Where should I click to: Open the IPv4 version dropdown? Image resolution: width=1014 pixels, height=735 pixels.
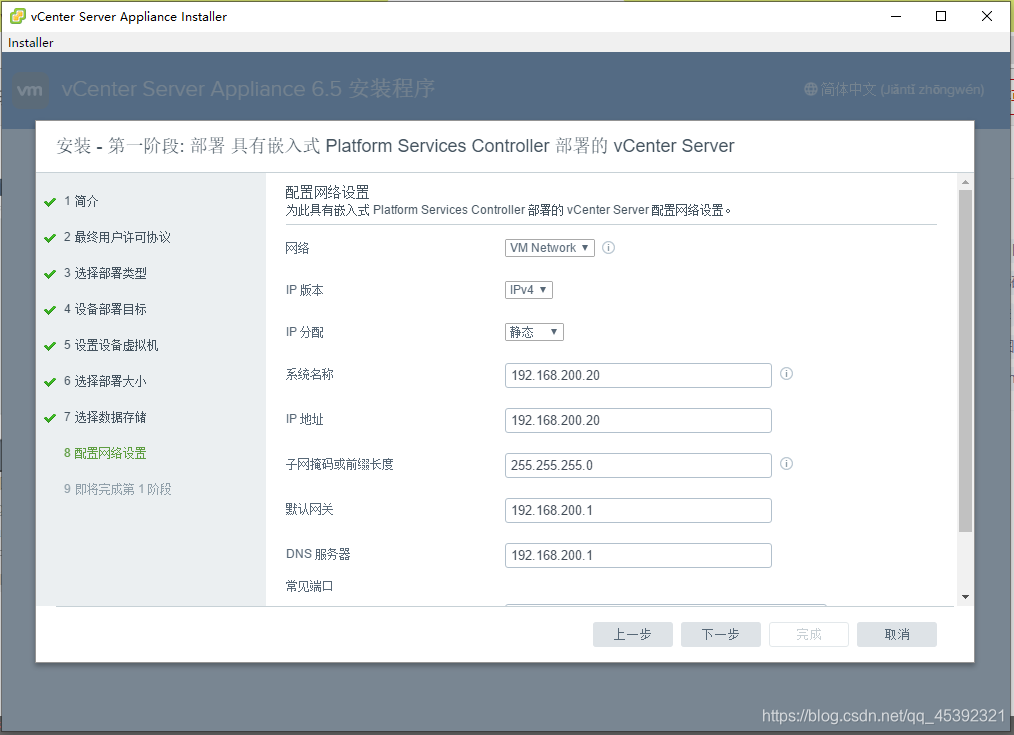coord(528,290)
